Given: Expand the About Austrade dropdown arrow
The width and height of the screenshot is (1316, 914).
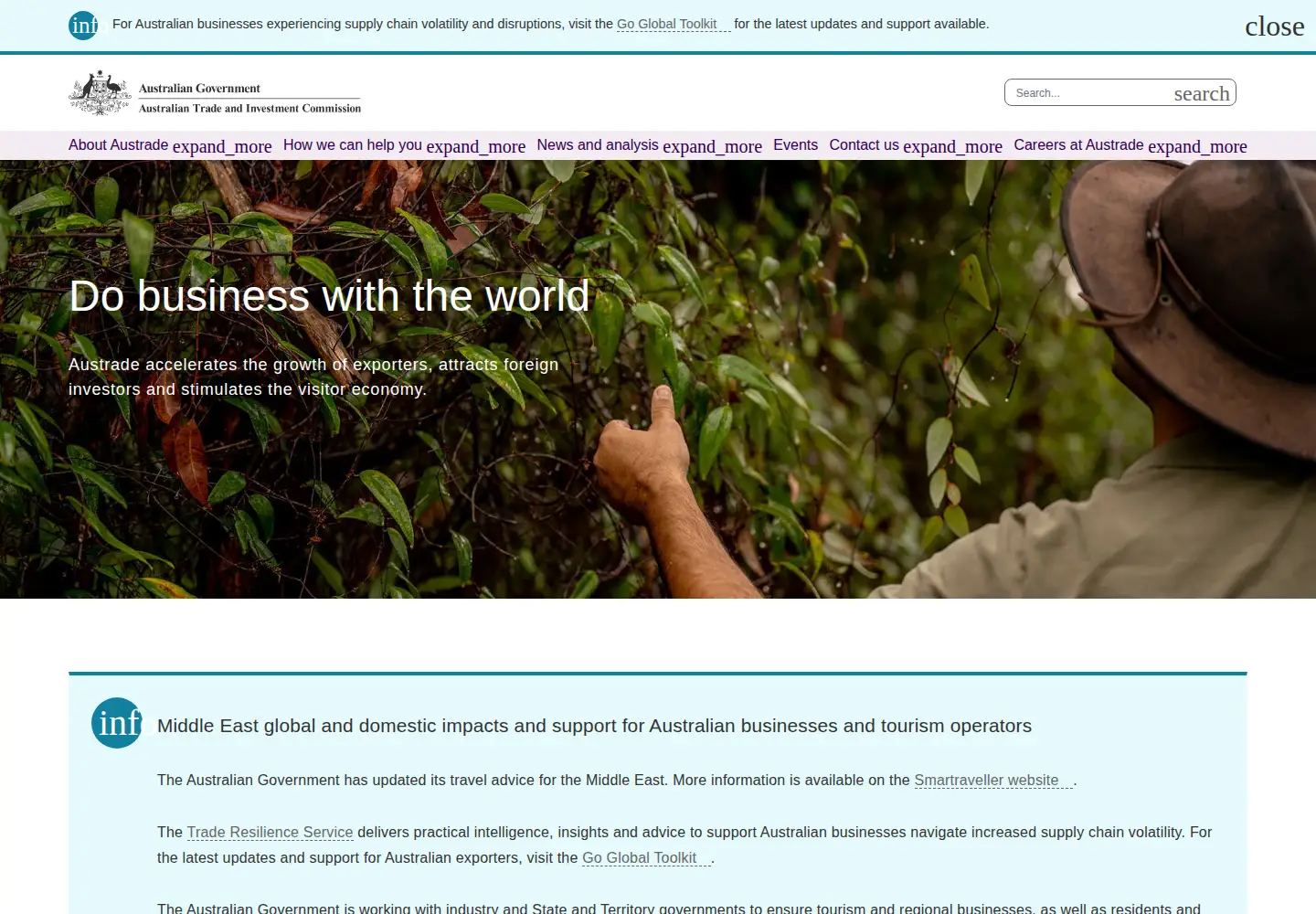Looking at the screenshot, I should [222, 146].
